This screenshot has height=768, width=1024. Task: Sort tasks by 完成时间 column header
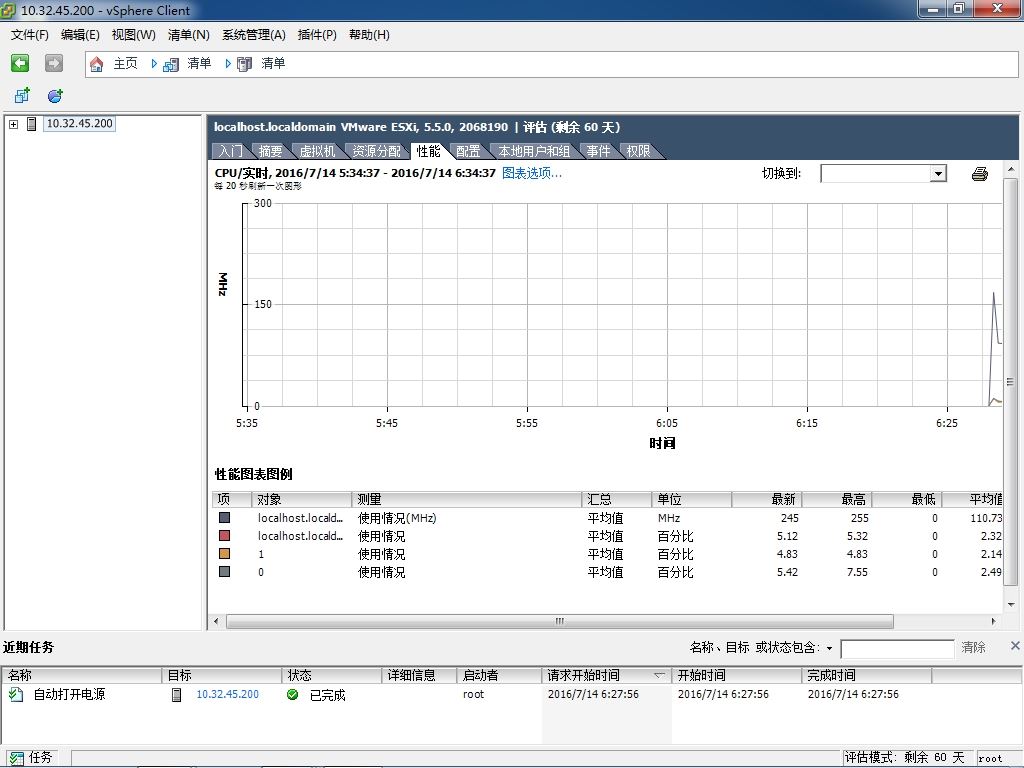[866, 675]
